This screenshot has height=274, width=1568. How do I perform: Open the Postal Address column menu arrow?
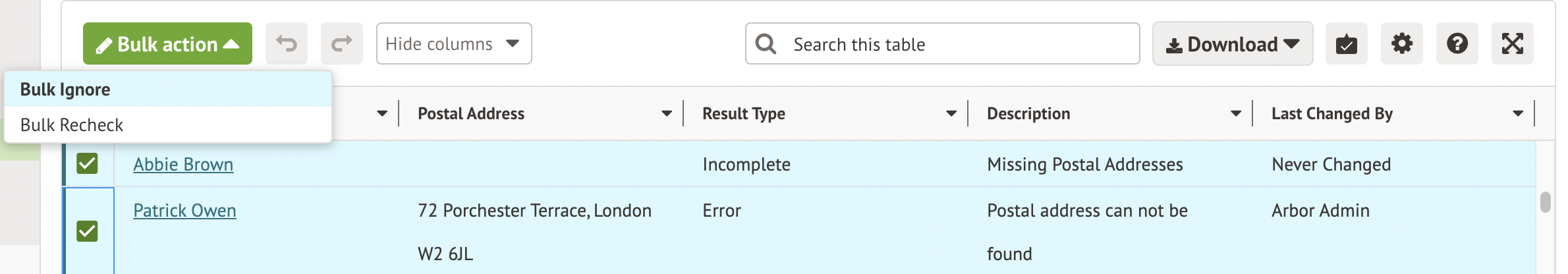pos(667,113)
